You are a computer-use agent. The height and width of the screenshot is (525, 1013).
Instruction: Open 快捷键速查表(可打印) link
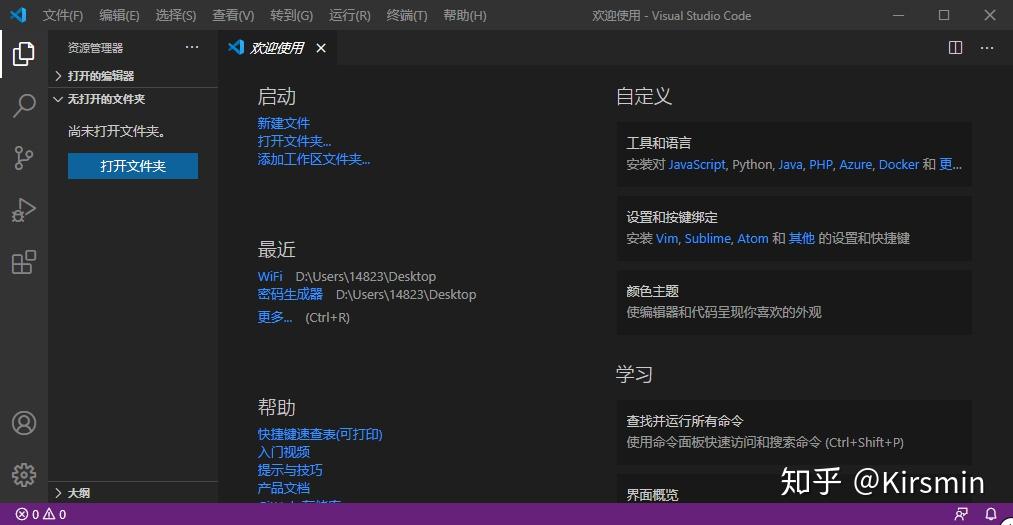[x=320, y=434]
